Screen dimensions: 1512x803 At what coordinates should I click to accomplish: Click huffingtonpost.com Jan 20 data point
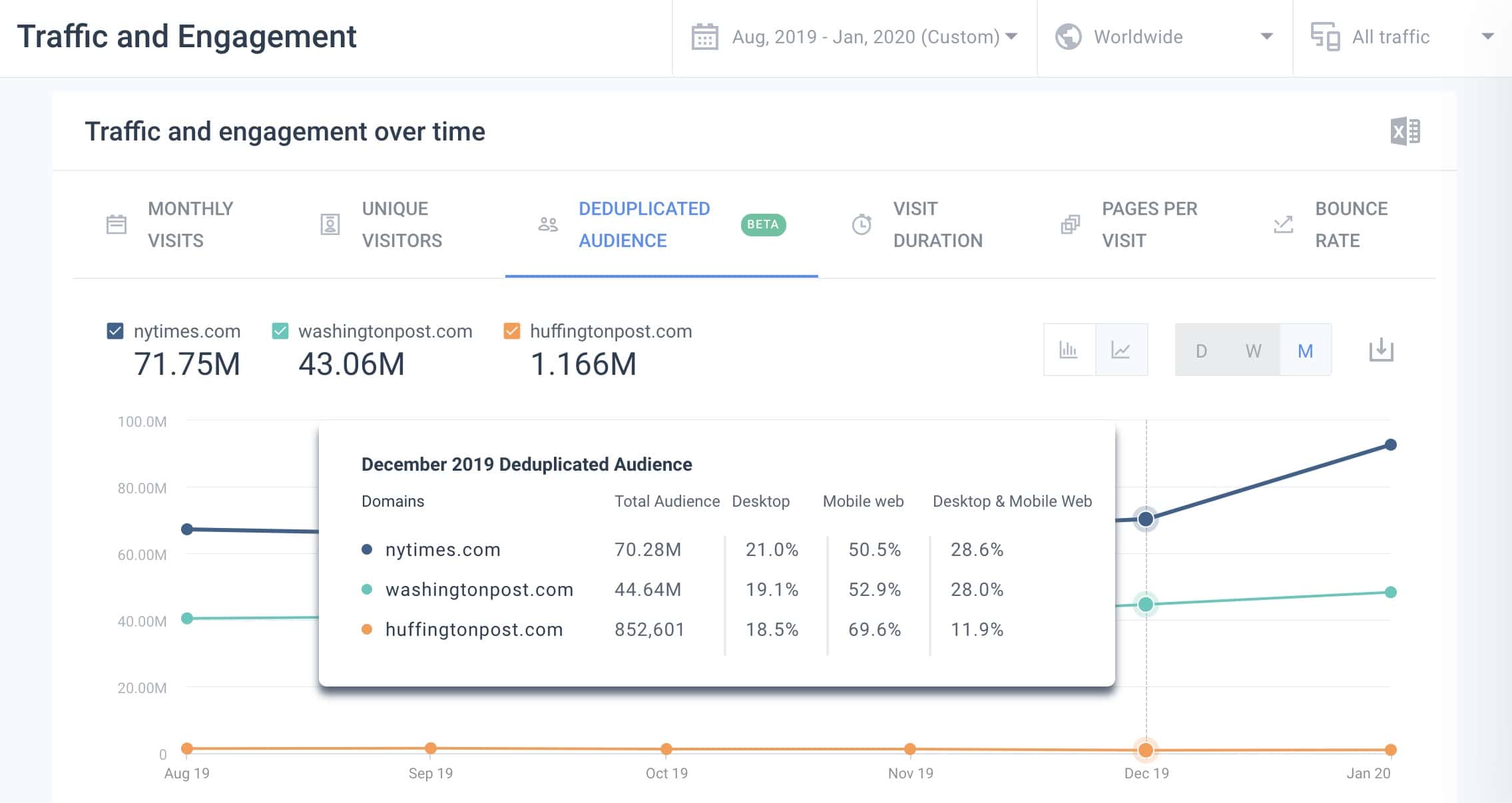1390,750
